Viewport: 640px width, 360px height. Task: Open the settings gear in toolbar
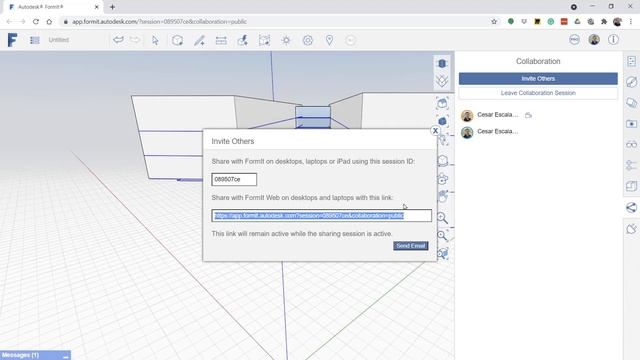tap(308, 40)
